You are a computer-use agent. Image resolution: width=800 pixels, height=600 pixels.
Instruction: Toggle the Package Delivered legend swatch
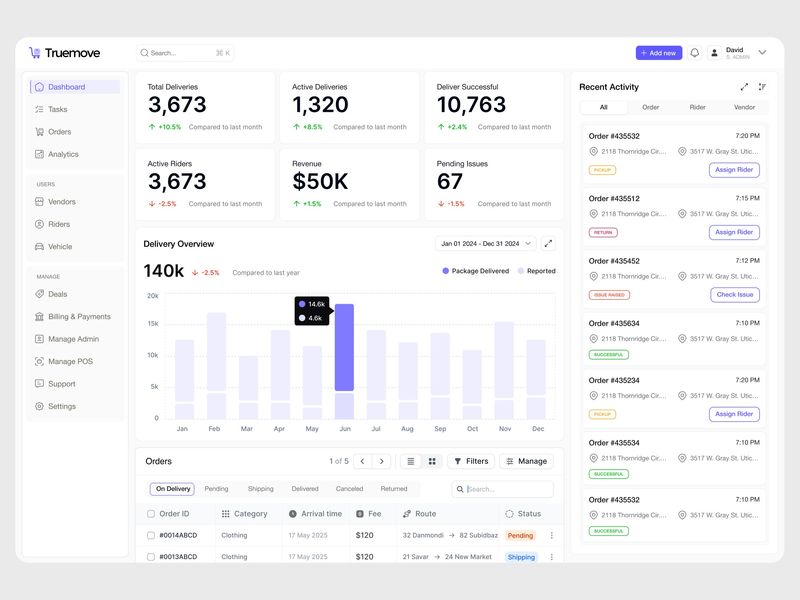click(x=444, y=271)
